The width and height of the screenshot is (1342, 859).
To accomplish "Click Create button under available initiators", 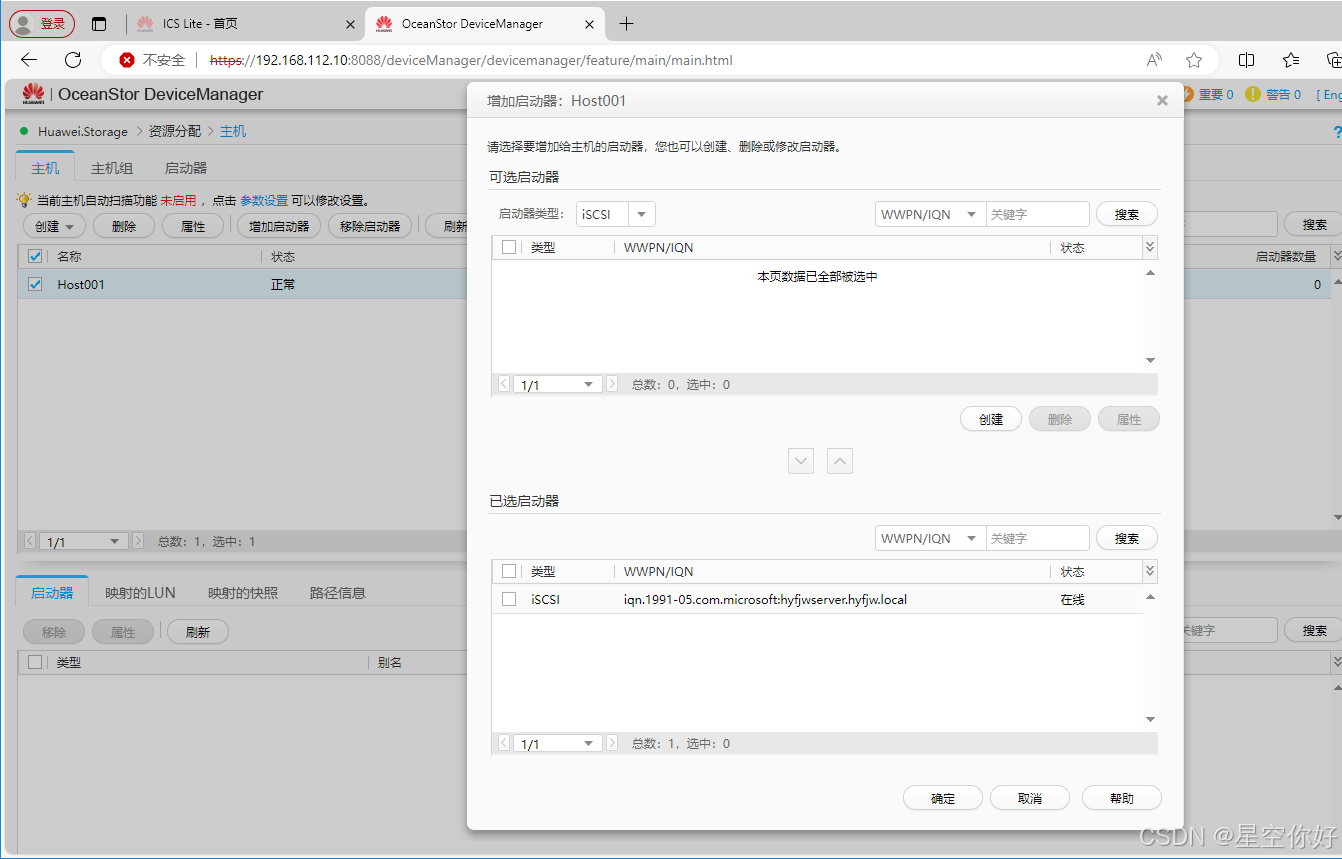I will click(x=991, y=419).
